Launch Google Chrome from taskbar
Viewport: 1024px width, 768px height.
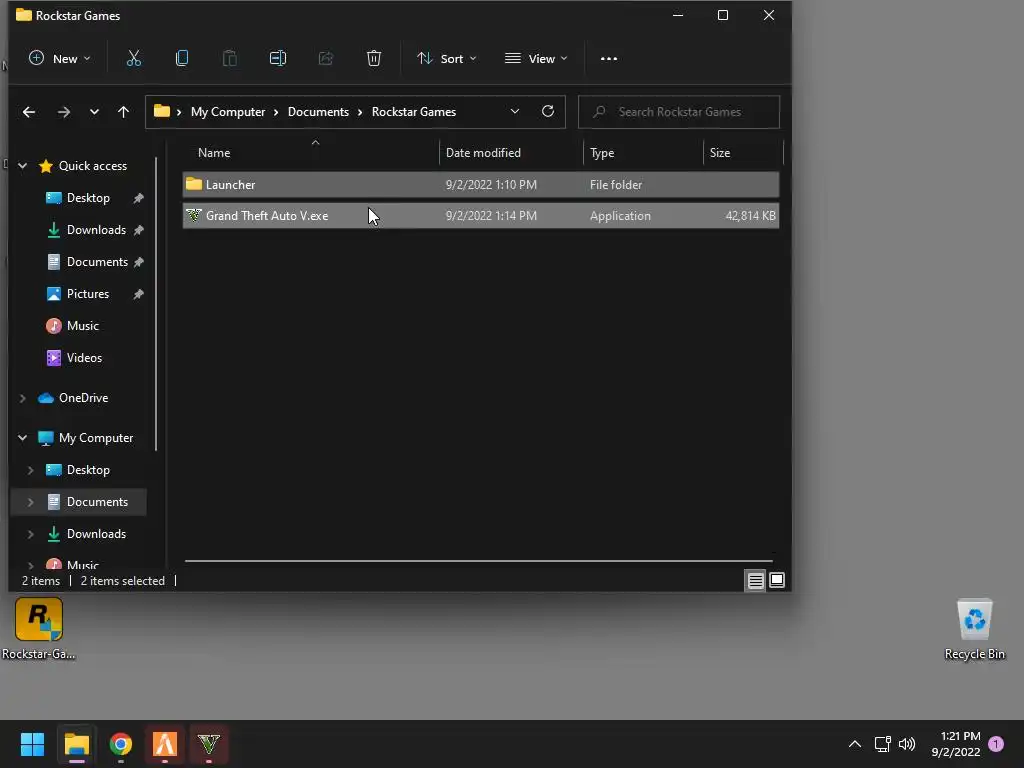[x=121, y=744]
